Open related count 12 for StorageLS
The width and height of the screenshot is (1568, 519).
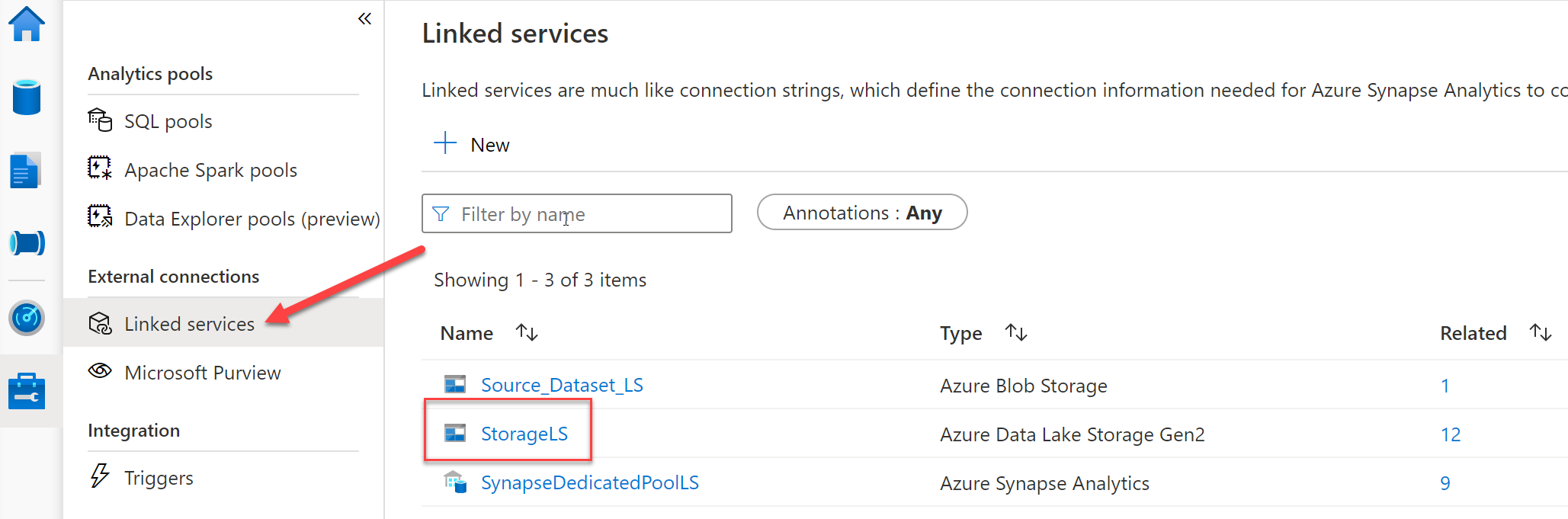coord(1451,434)
